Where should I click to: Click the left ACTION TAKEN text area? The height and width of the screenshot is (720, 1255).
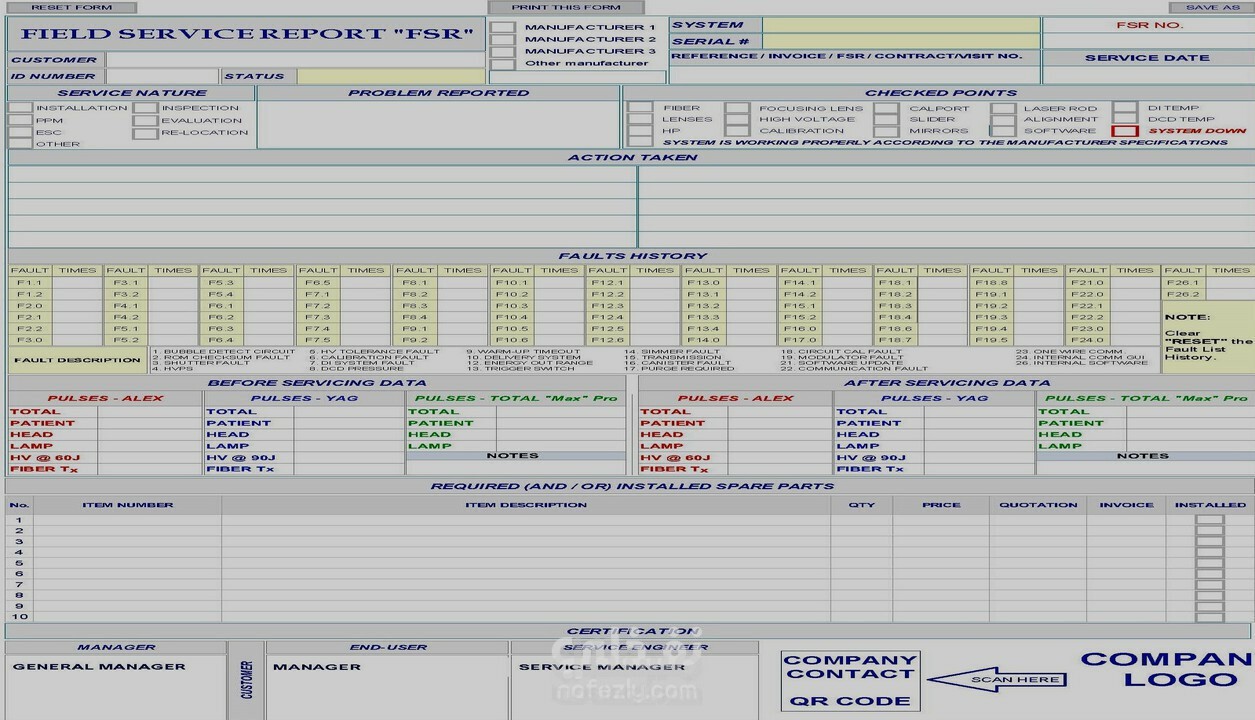[322, 206]
